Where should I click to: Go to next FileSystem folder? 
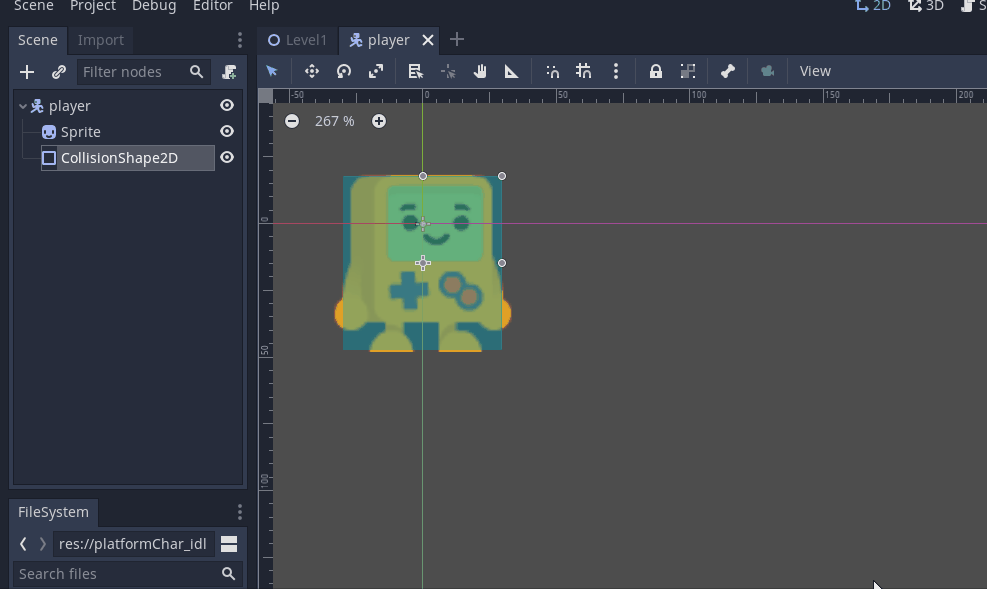coord(43,544)
